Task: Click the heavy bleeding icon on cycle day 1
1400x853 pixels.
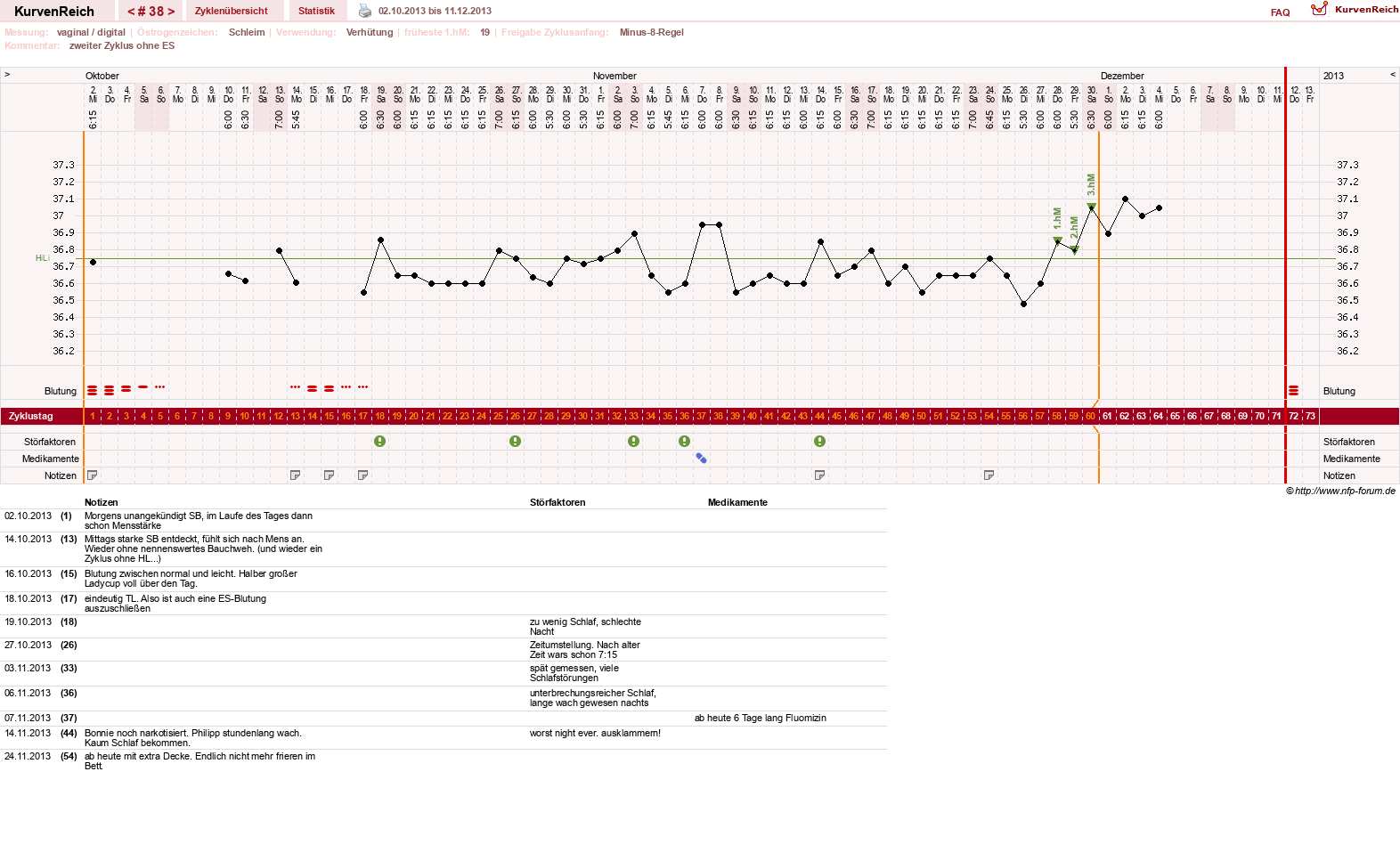Action: [x=93, y=390]
